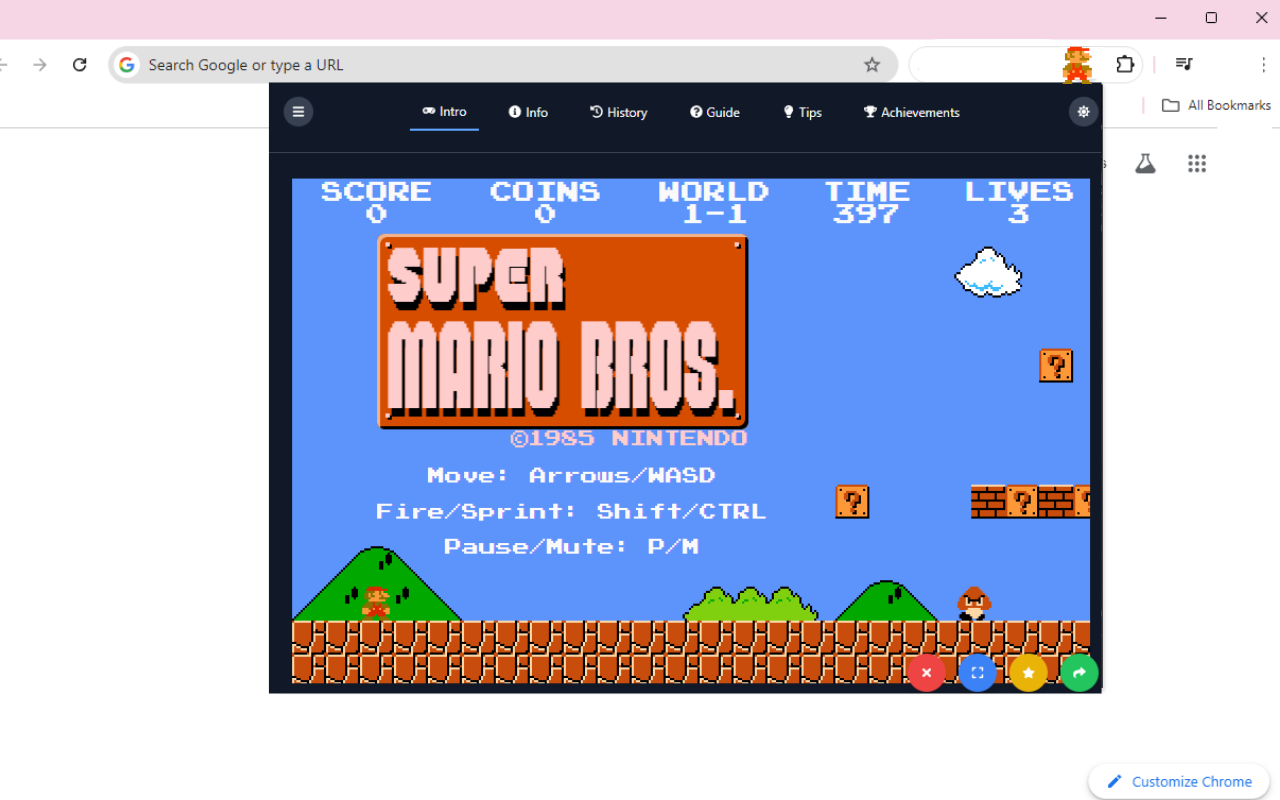This screenshot has height=800, width=1280.
Task: Switch to the Intro tab
Action: pos(444,112)
